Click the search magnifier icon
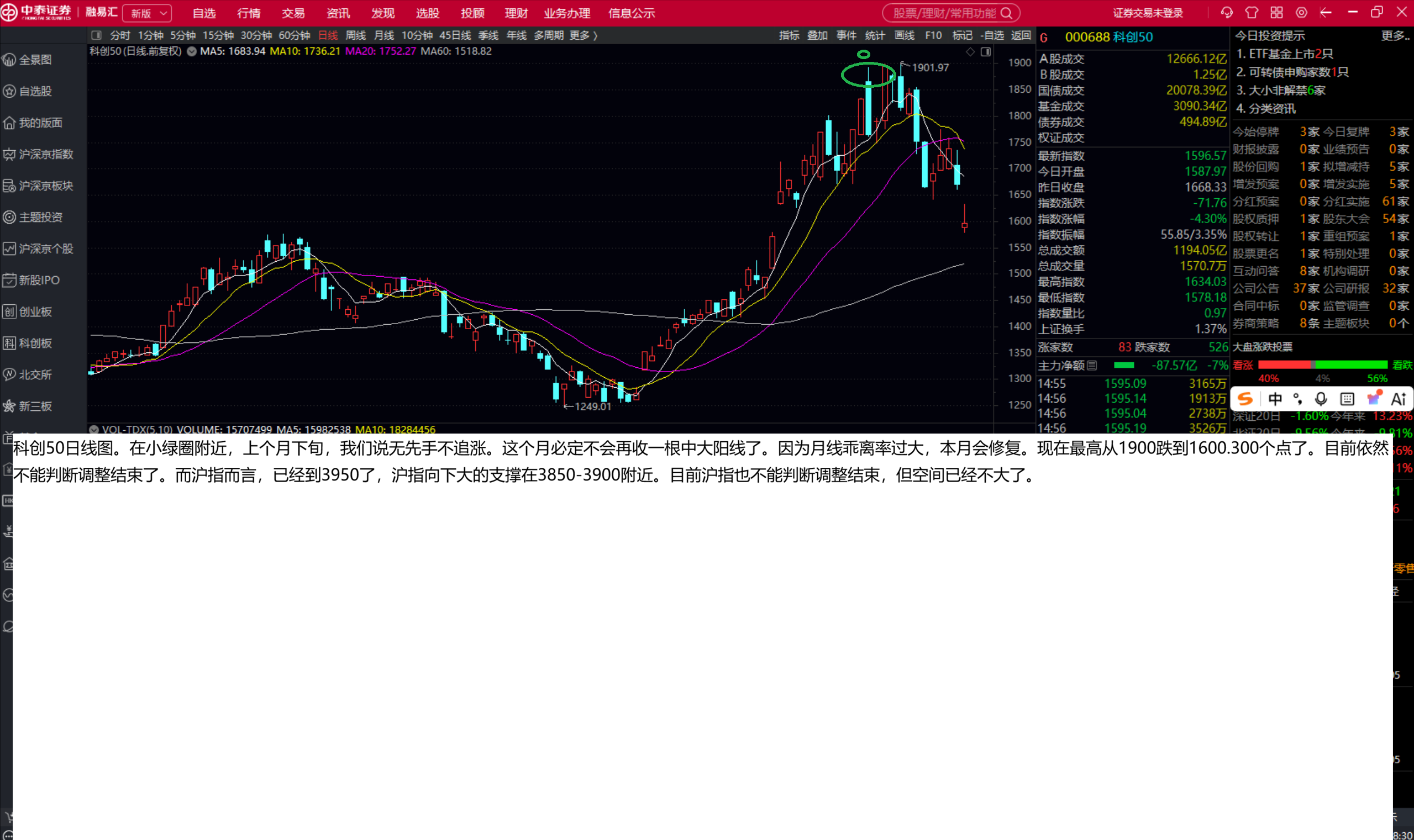 (1006, 13)
